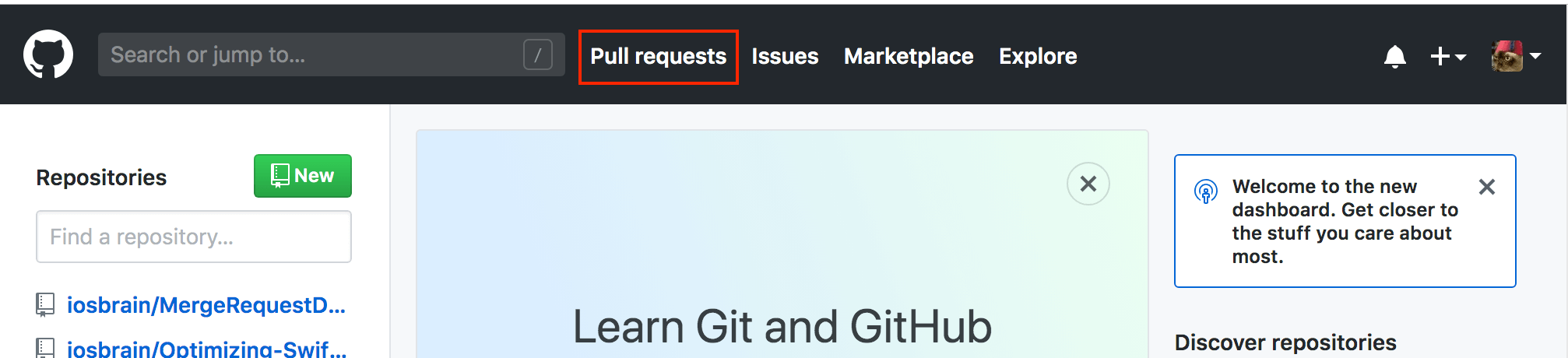
Task: Close the new dashboard welcome notice
Action: (1486, 187)
